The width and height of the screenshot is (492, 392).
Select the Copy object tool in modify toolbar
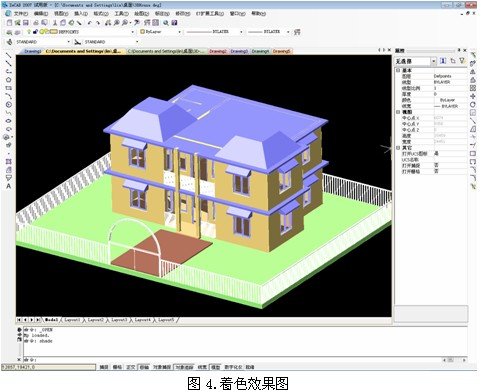[x=473, y=63]
